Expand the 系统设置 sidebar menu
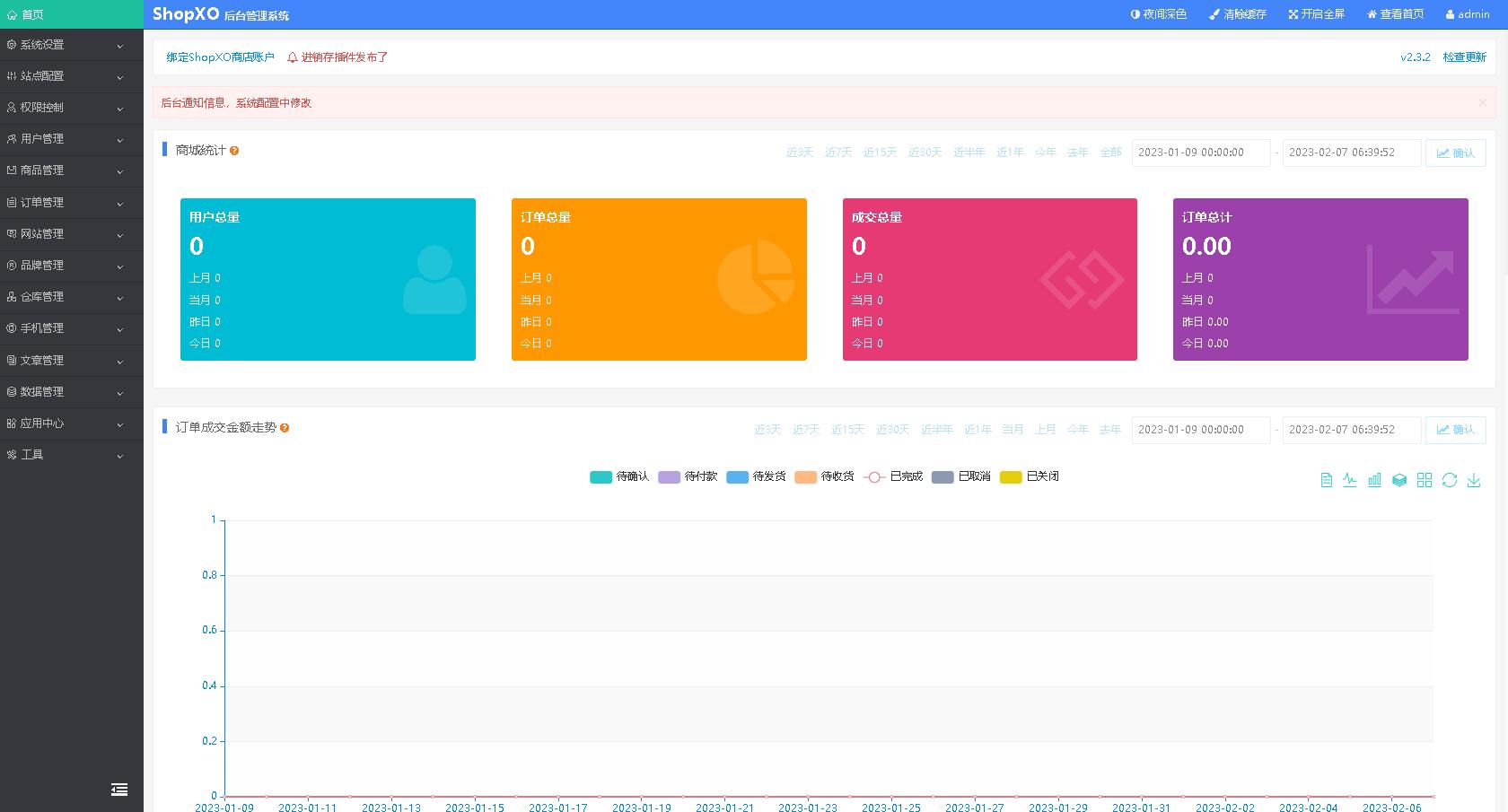This screenshot has height=812, width=1508. coord(71,45)
